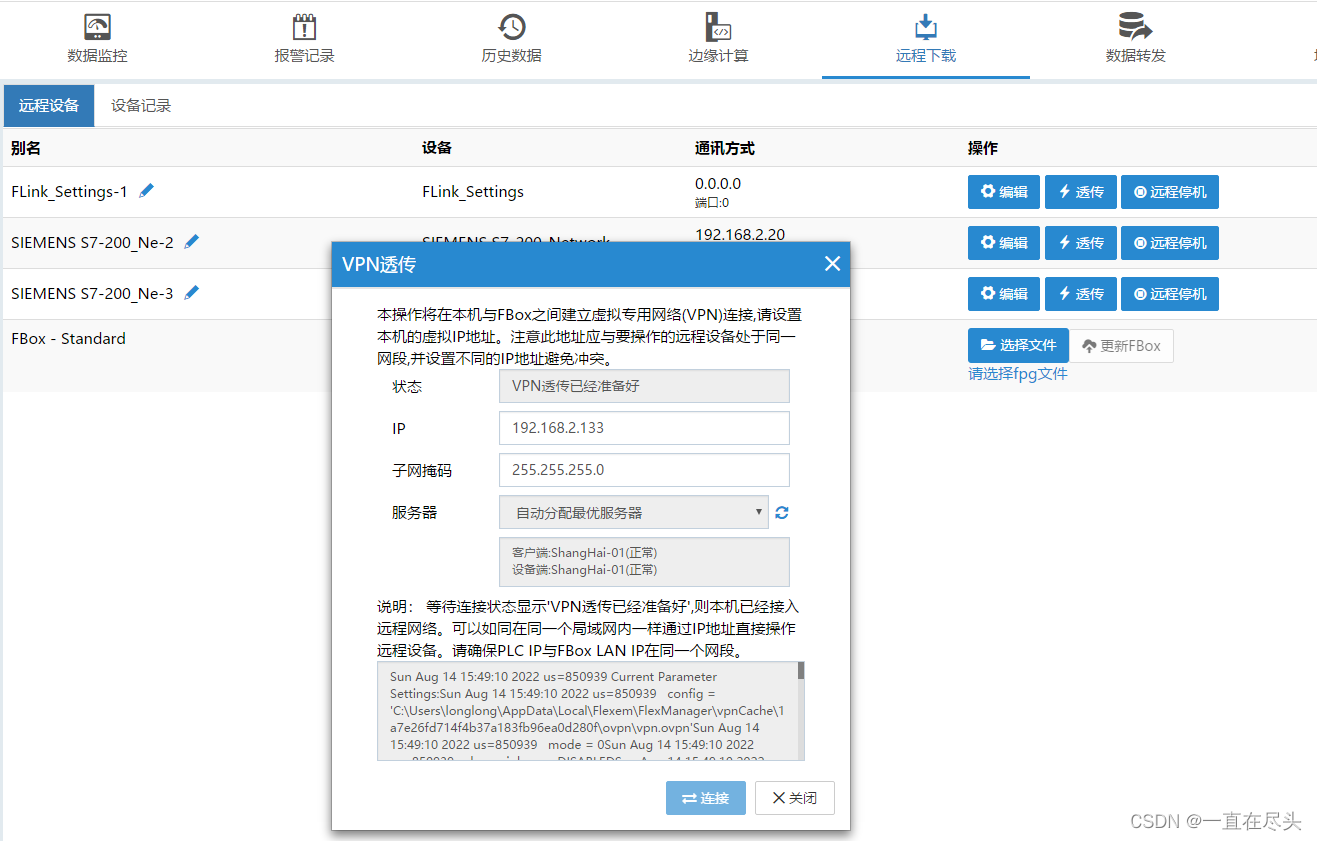Viewport: 1317px width, 841px height.
Task: Click the 客户端:ShangHai-01 server info box
Action: coord(644,562)
